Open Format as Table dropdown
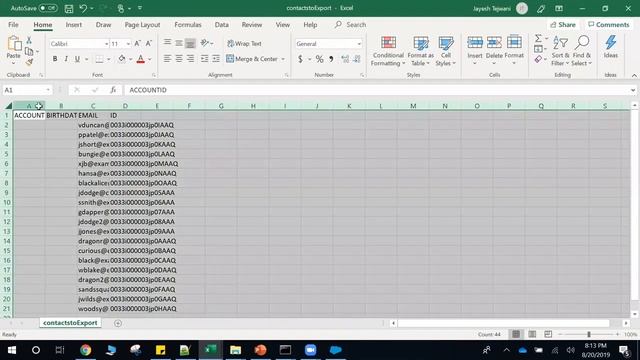 [420, 51]
